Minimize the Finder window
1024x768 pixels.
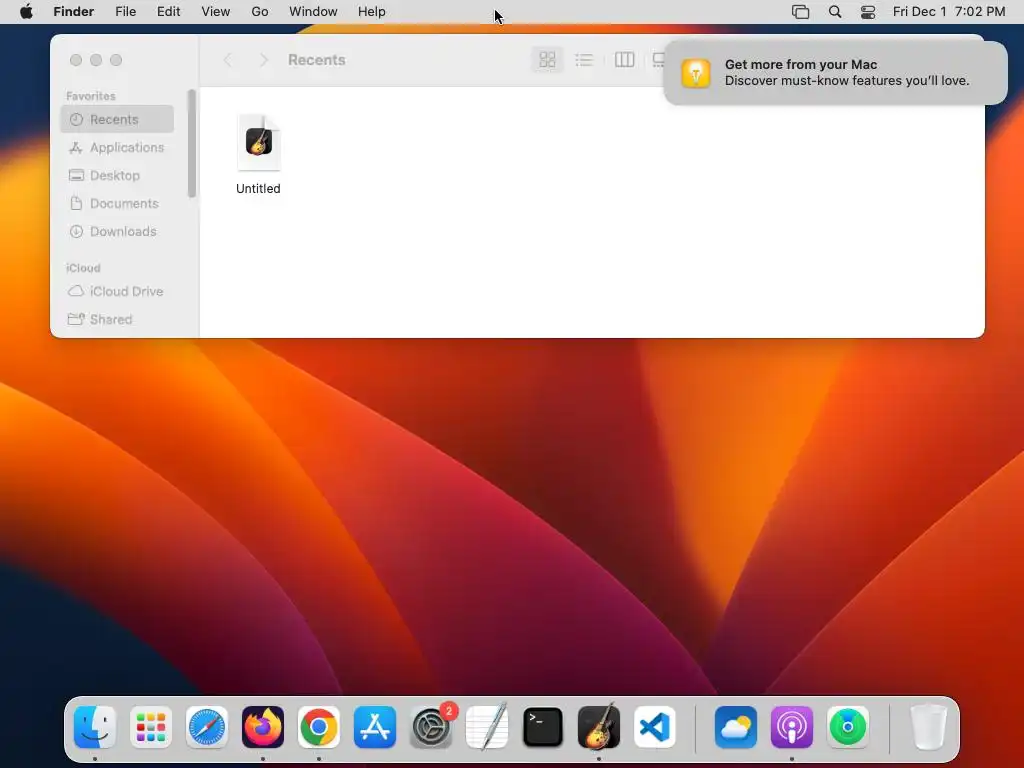point(96,60)
